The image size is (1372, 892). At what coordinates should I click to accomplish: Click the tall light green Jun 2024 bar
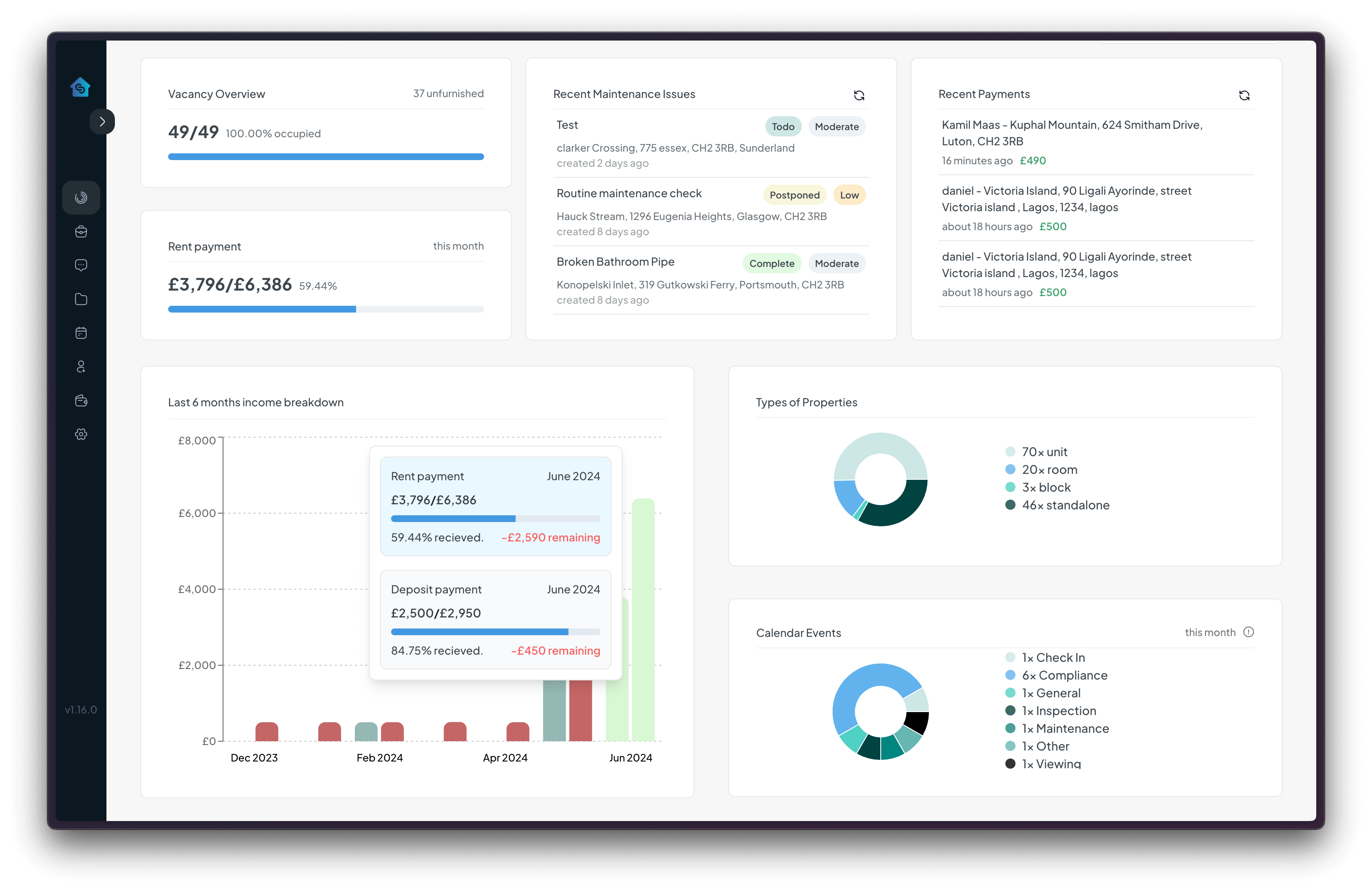(643, 620)
